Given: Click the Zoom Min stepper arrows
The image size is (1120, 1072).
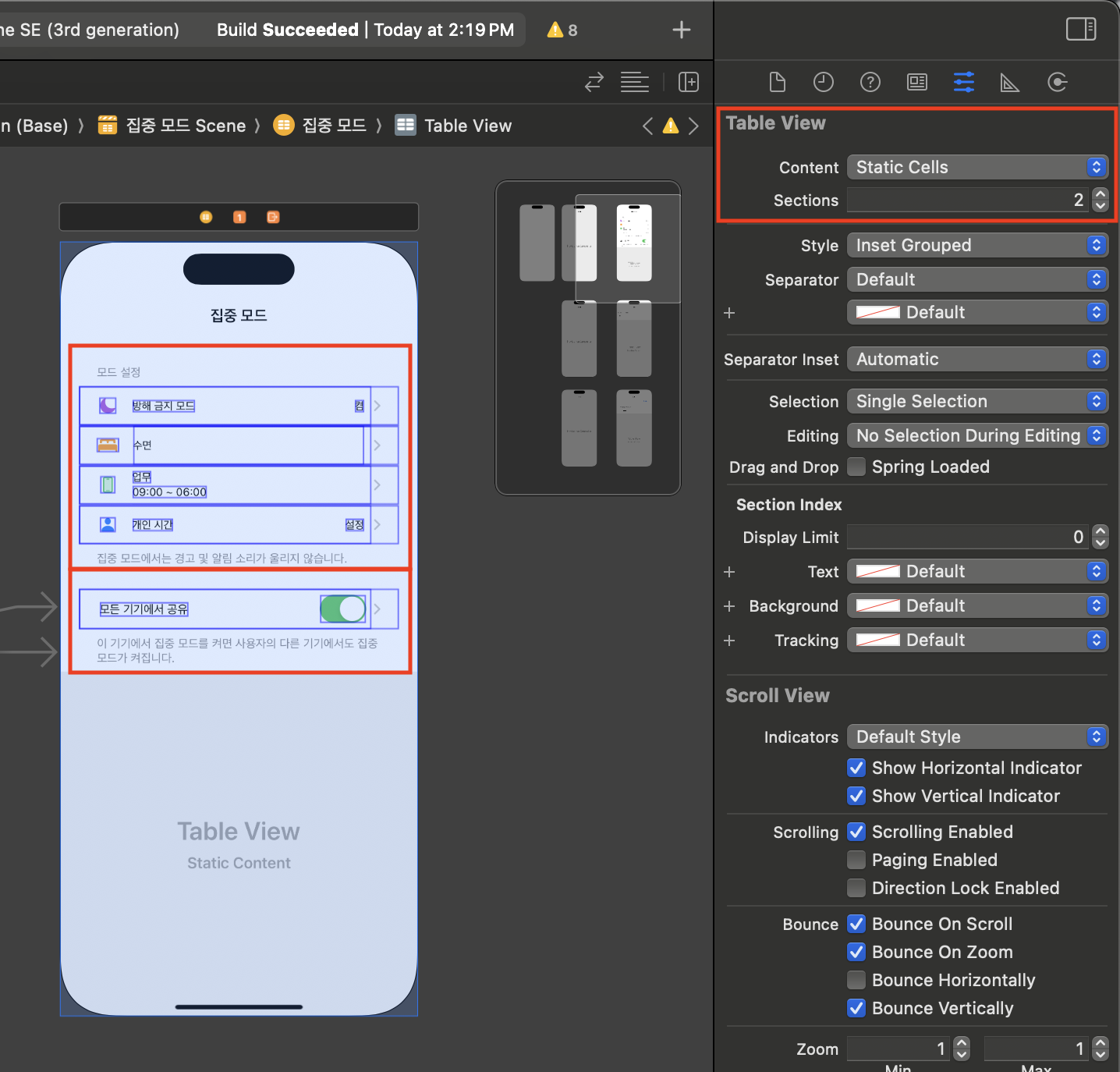Looking at the screenshot, I should [x=962, y=1048].
